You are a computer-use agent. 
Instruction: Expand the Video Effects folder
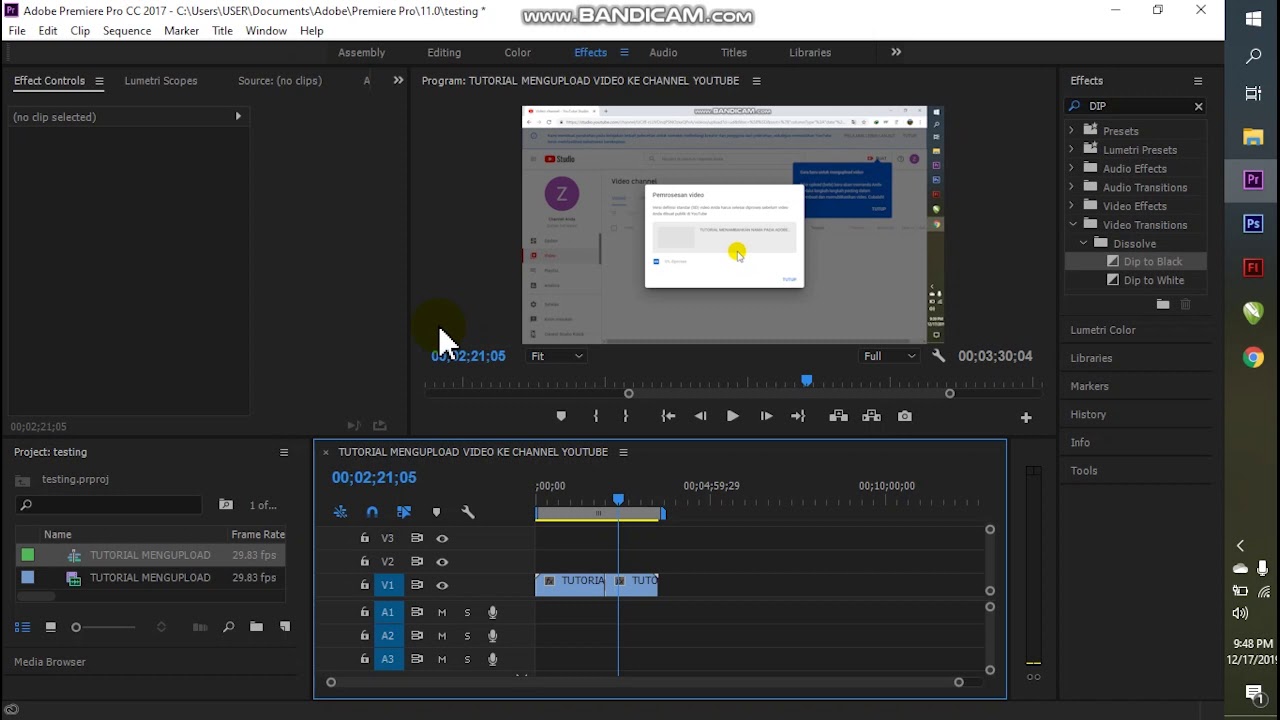tap(1072, 206)
